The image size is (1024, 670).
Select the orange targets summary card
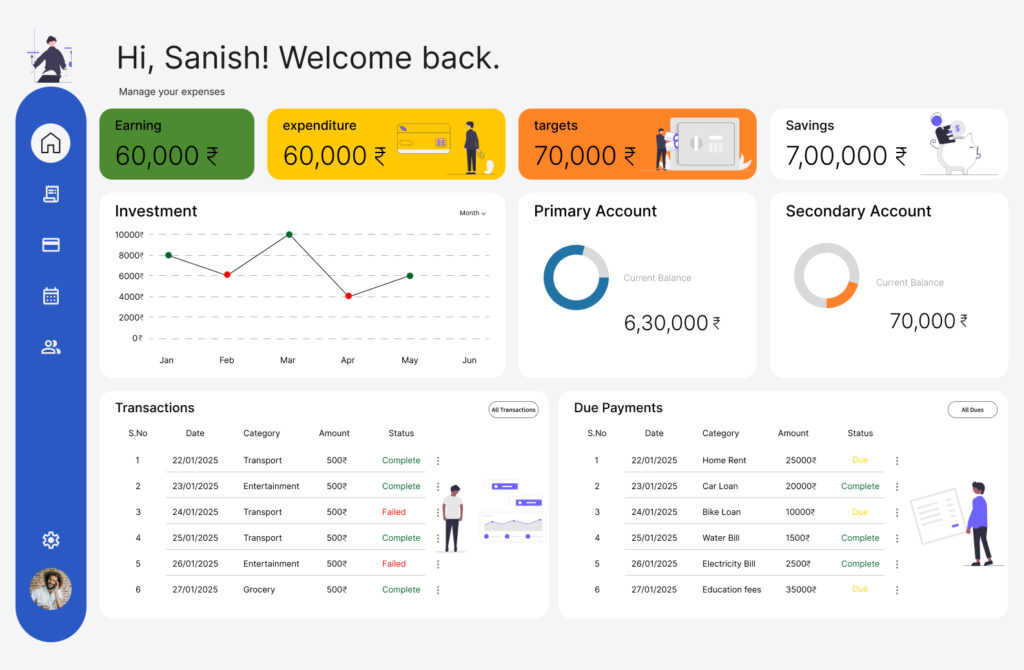point(637,144)
